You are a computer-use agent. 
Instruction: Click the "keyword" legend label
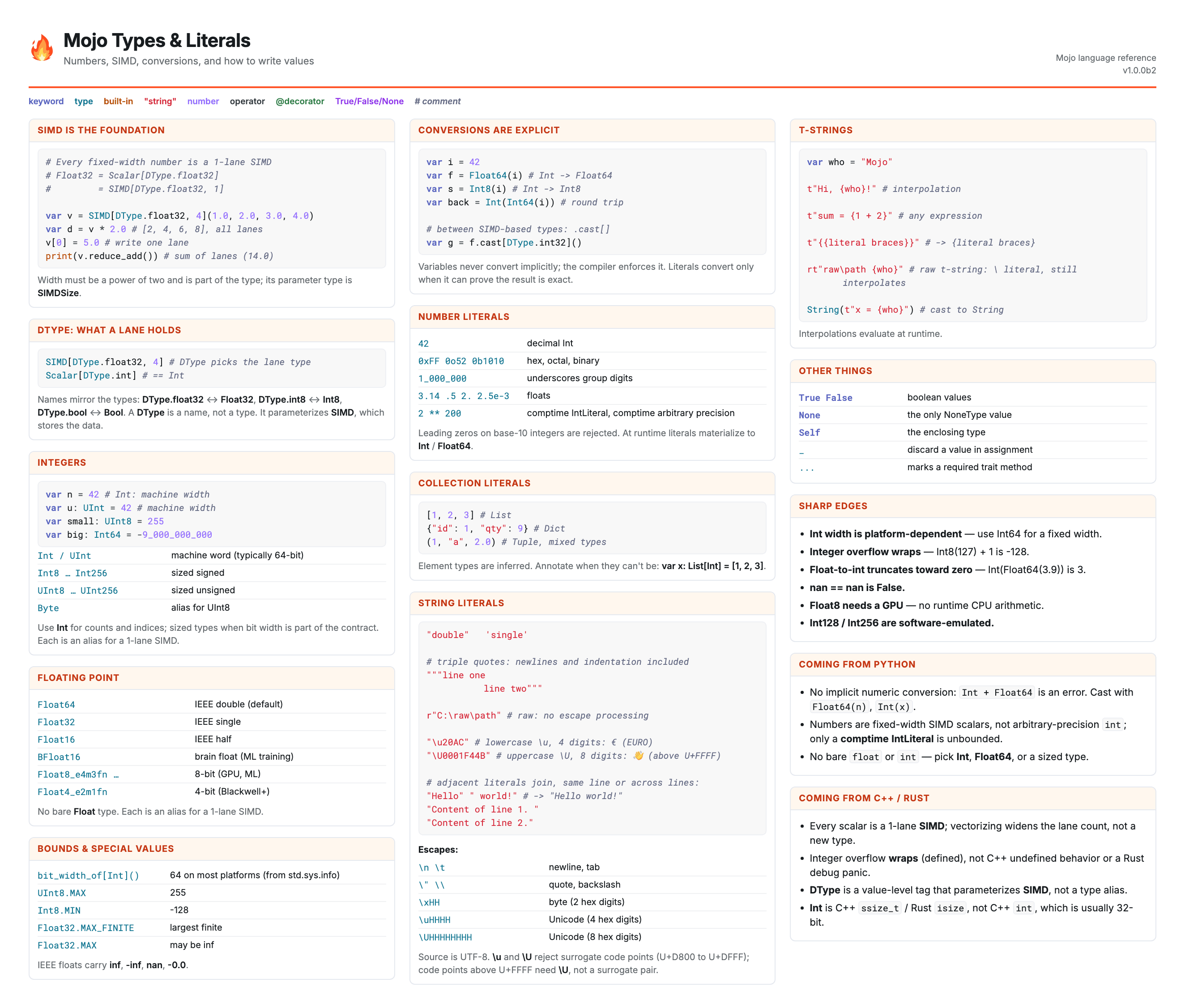tap(46, 101)
